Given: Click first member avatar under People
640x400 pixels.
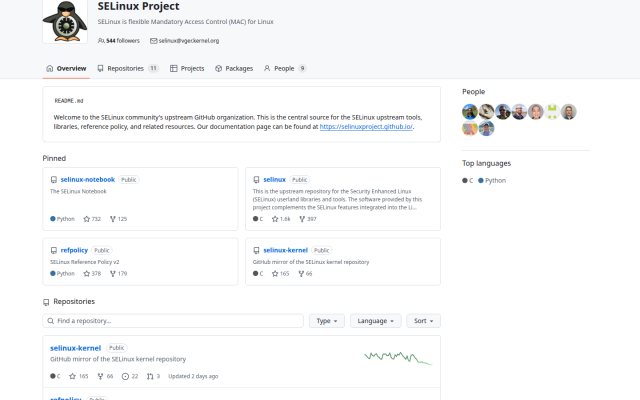Looking at the screenshot, I should point(470,111).
